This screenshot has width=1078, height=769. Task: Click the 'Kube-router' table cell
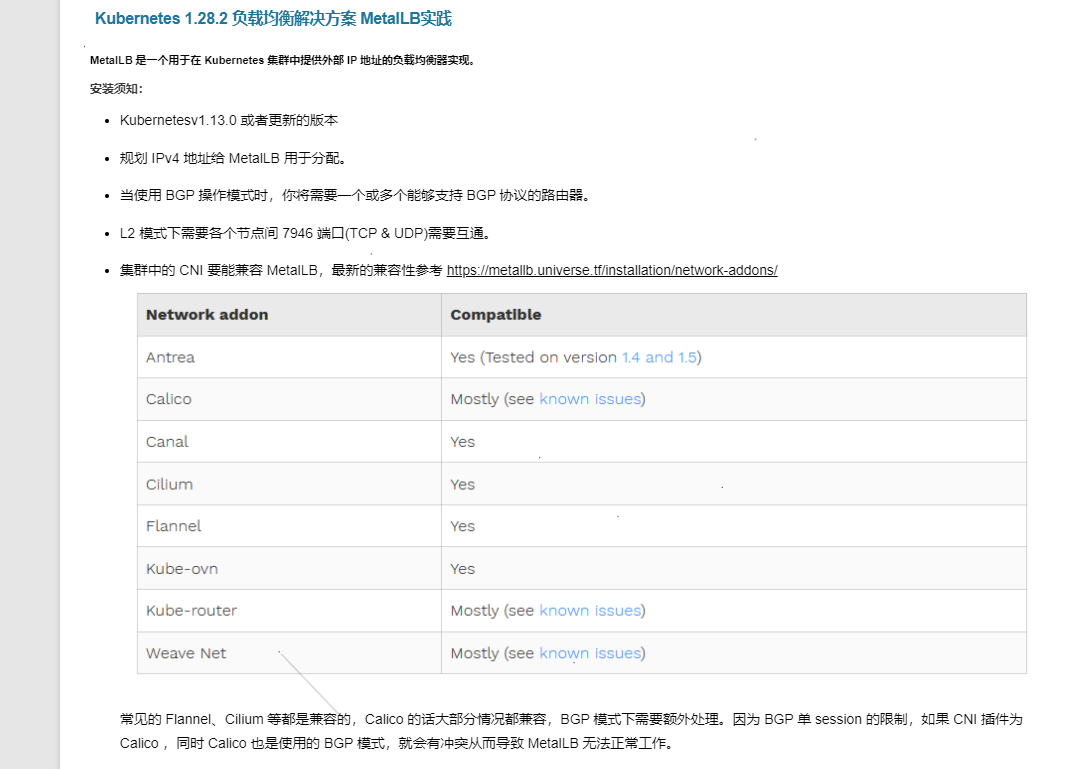289,611
